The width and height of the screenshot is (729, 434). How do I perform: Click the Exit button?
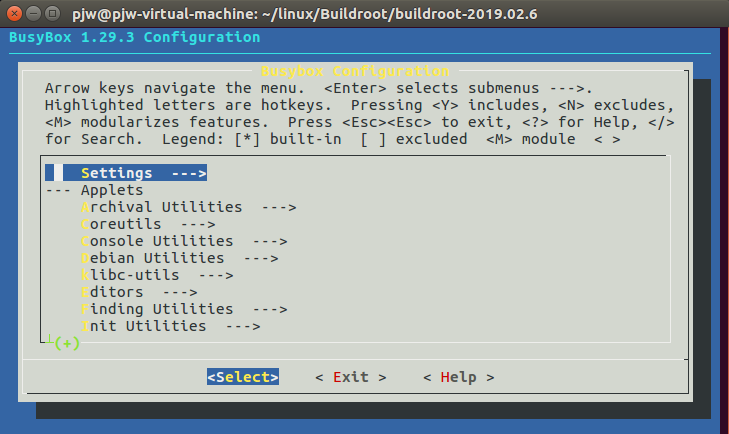351,377
